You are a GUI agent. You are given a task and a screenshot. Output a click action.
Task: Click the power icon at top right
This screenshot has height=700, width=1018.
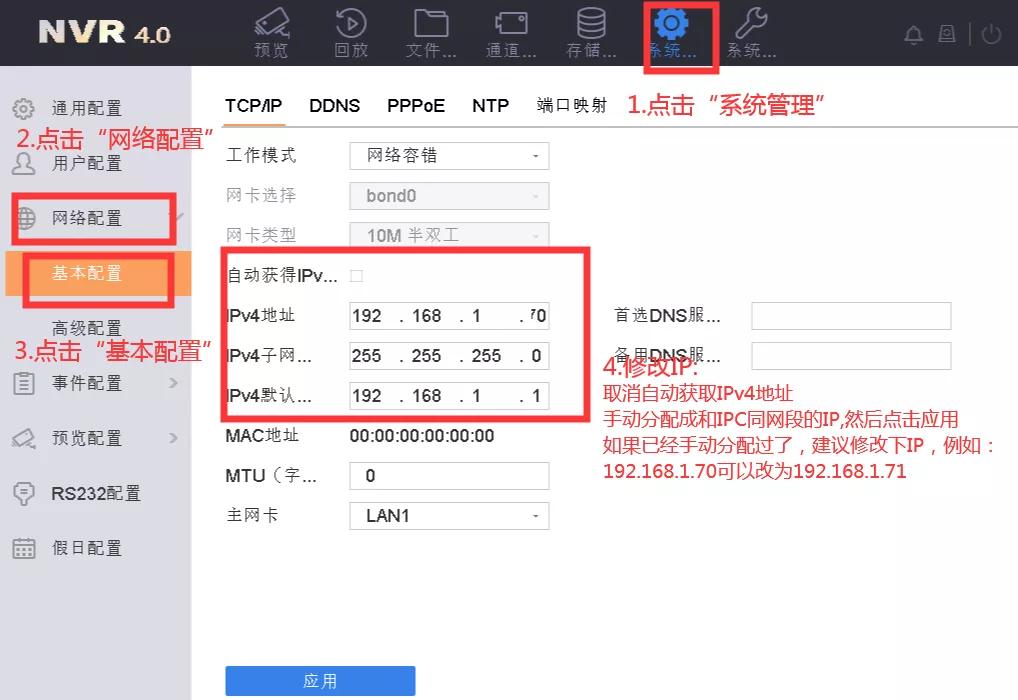[990, 33]
